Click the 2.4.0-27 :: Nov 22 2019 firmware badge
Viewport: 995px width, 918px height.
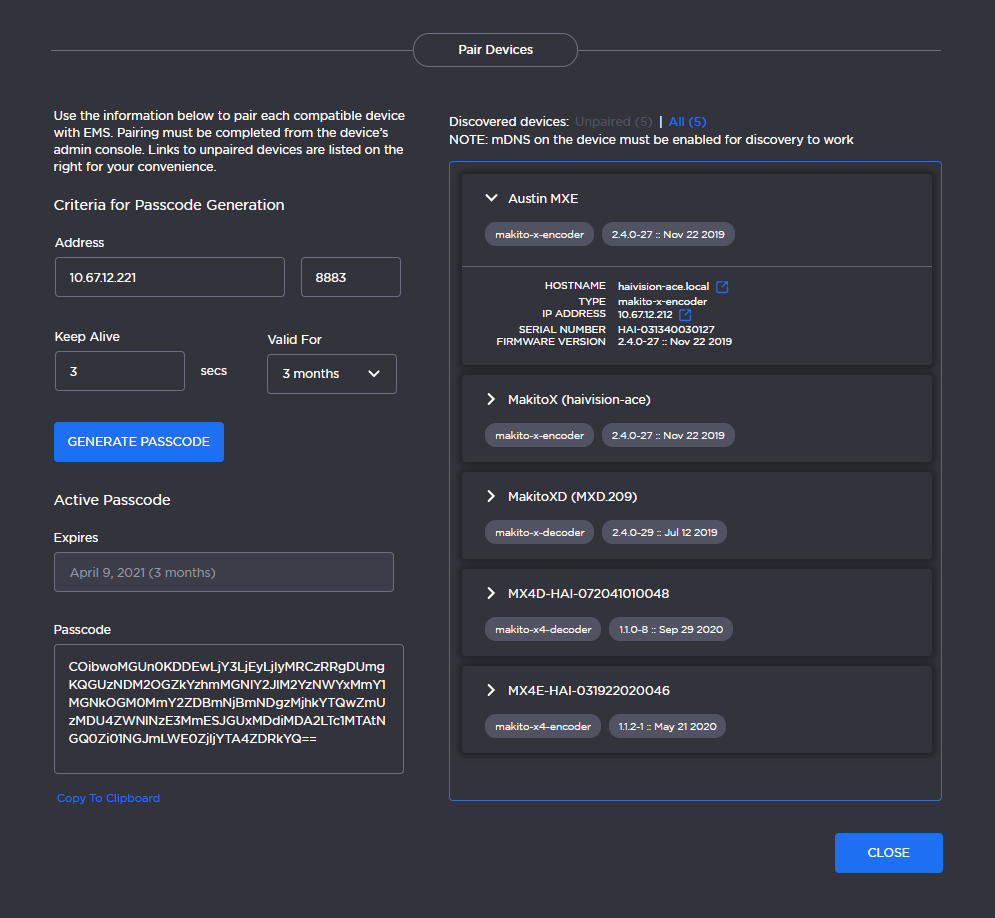click(667, 234)
